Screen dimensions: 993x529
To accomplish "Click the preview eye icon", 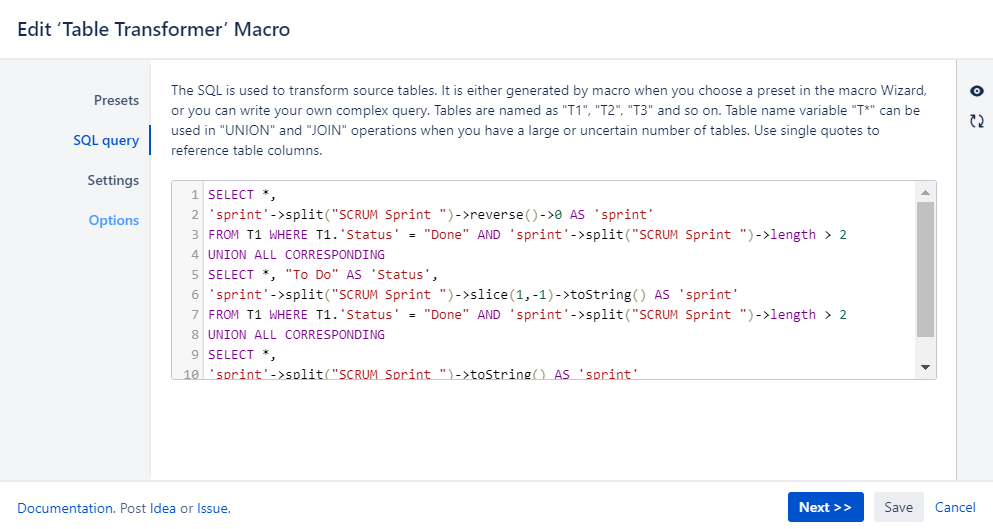I will point(976,91).
